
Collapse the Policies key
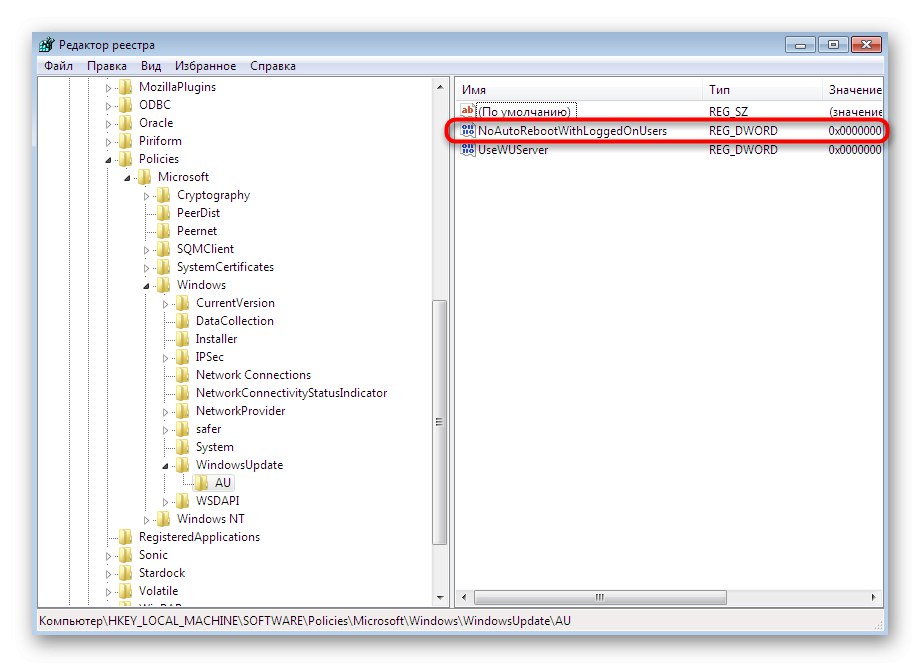tap(108, 160)
